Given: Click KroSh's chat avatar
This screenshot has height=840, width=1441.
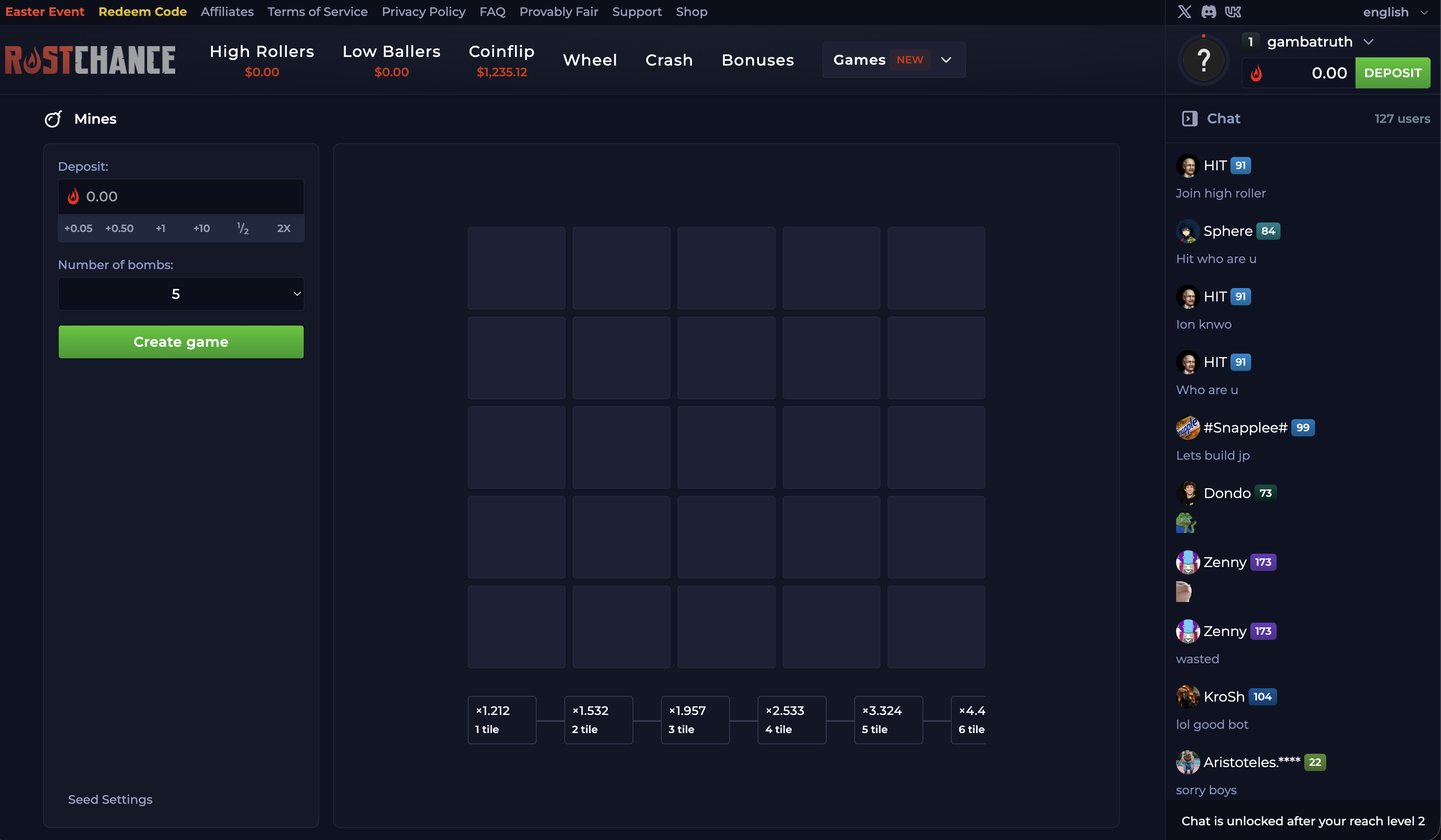Looking at the screenshot, I should pos(1188,696).
